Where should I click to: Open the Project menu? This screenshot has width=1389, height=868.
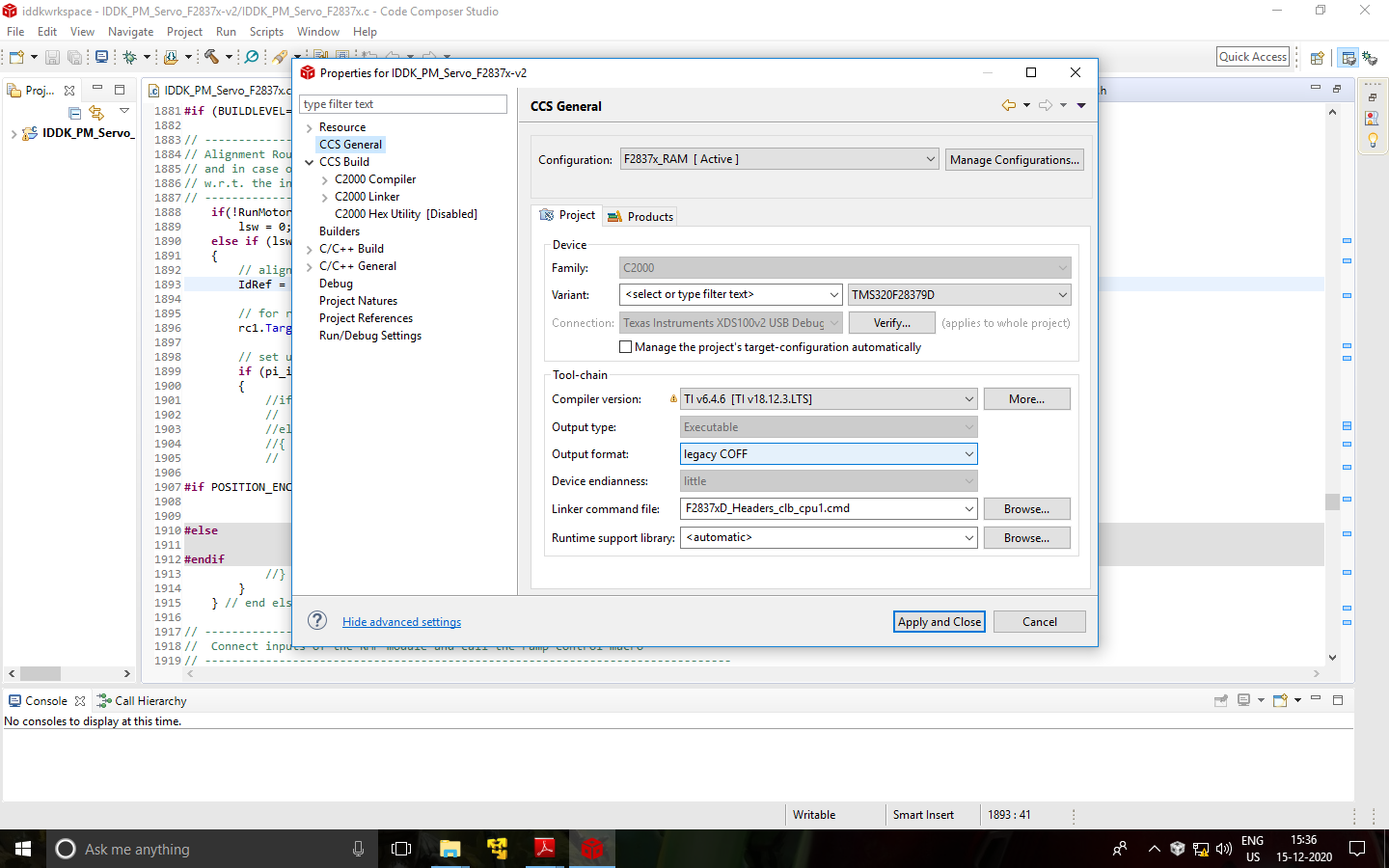(x=184, y=32)
